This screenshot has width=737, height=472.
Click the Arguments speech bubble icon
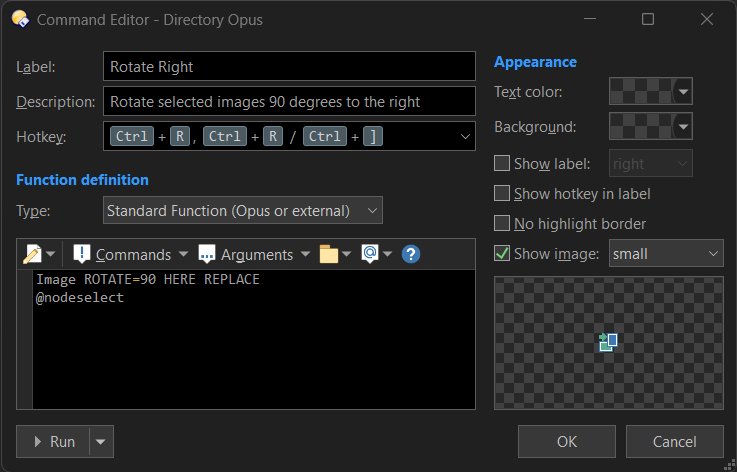click(207, 254)
